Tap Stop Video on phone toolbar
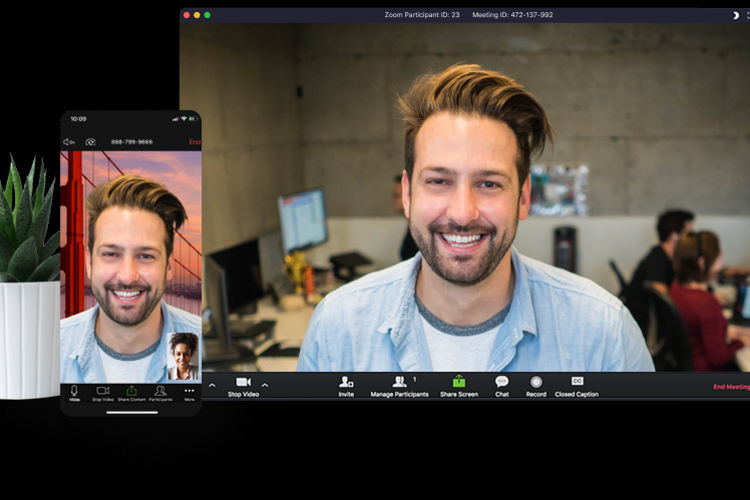Image resolution: width=750 pixels, height=500 pixels. click(x=103, y=393)
